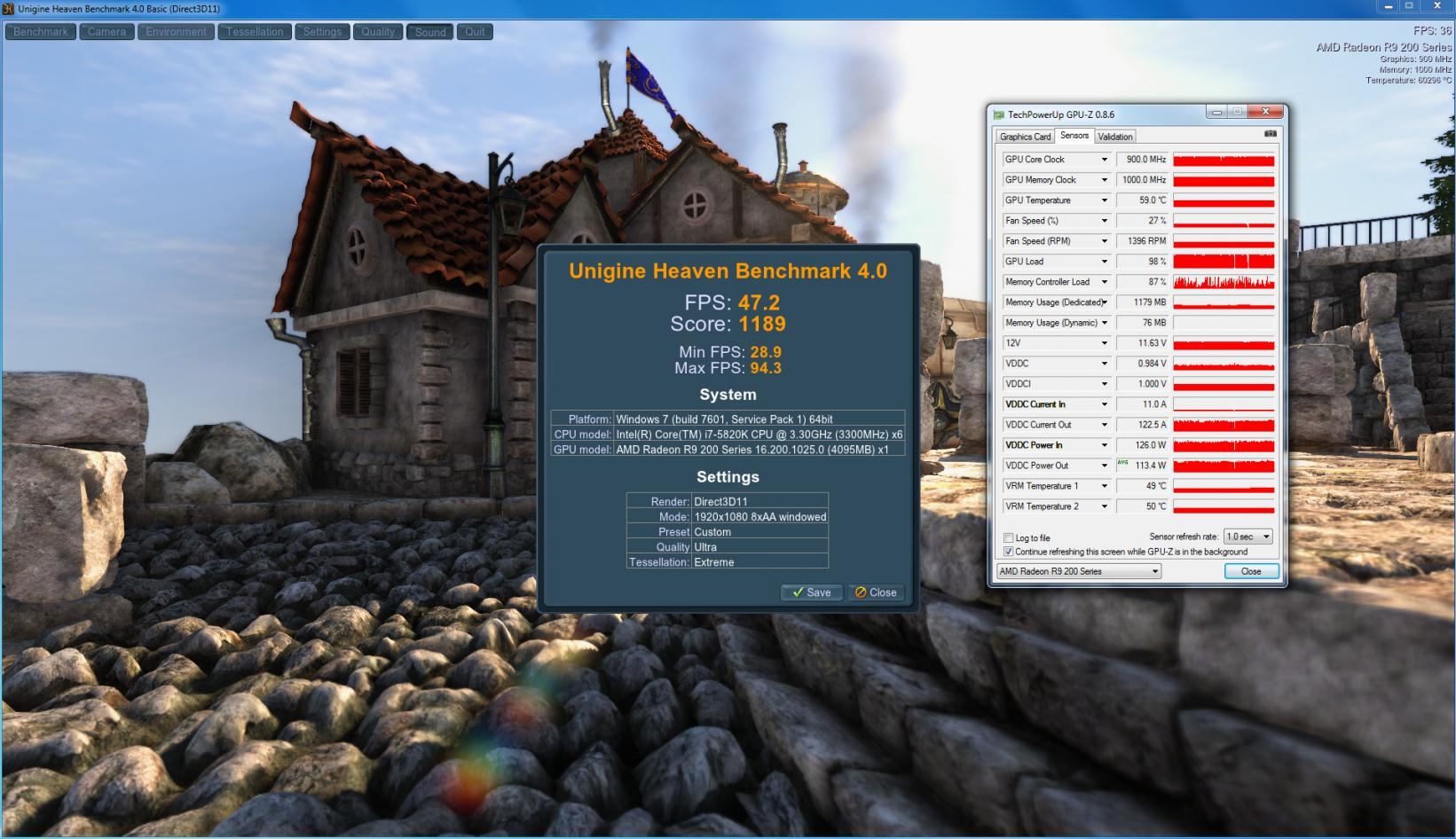This screenshot has width=1456, height=839.
Task: Open Memory Usage (Dynamic) dropdown
Action: pyautogui.click(x=1105, y=323)
